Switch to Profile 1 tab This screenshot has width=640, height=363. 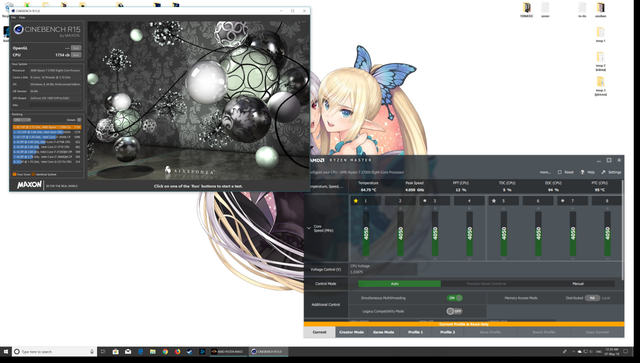point(416,332)
